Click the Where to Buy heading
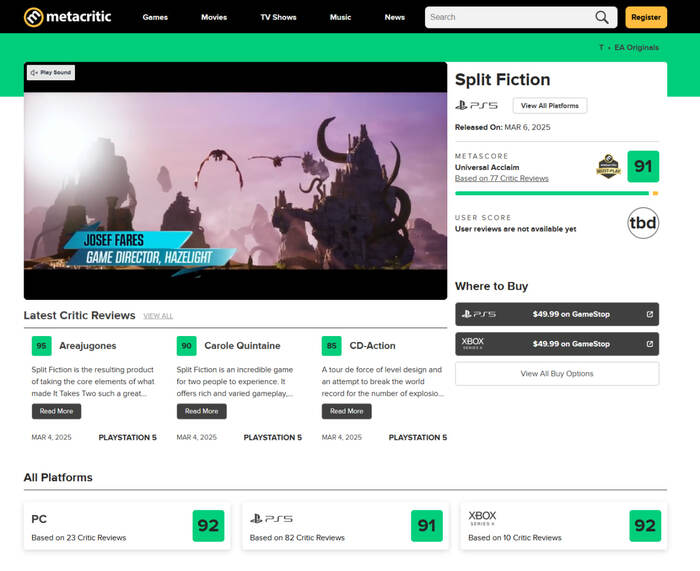Viewport: 700px width, 571px height. (x=491, y=286)
